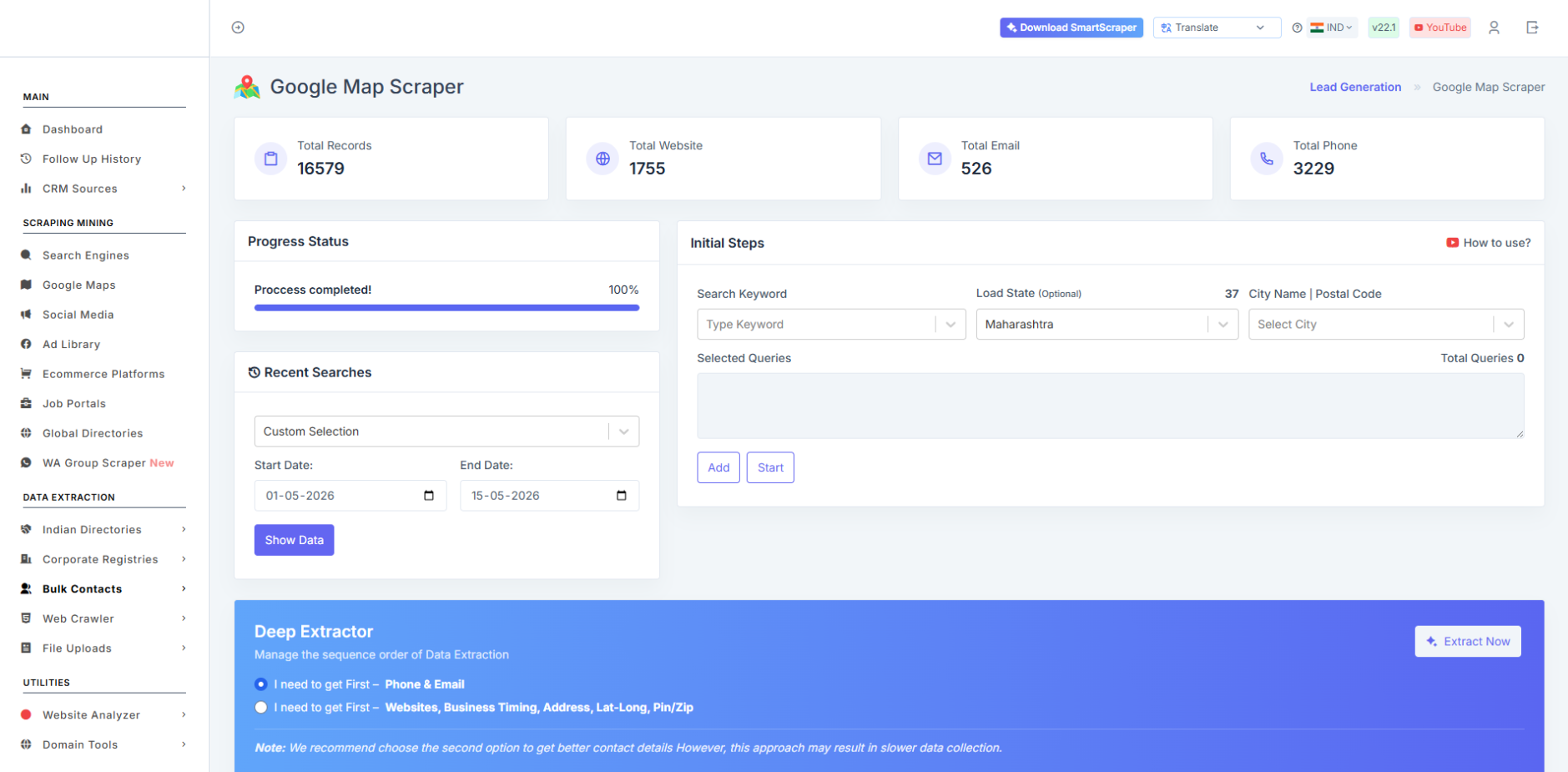Open the IND country selector

[x=1331, y=28]
